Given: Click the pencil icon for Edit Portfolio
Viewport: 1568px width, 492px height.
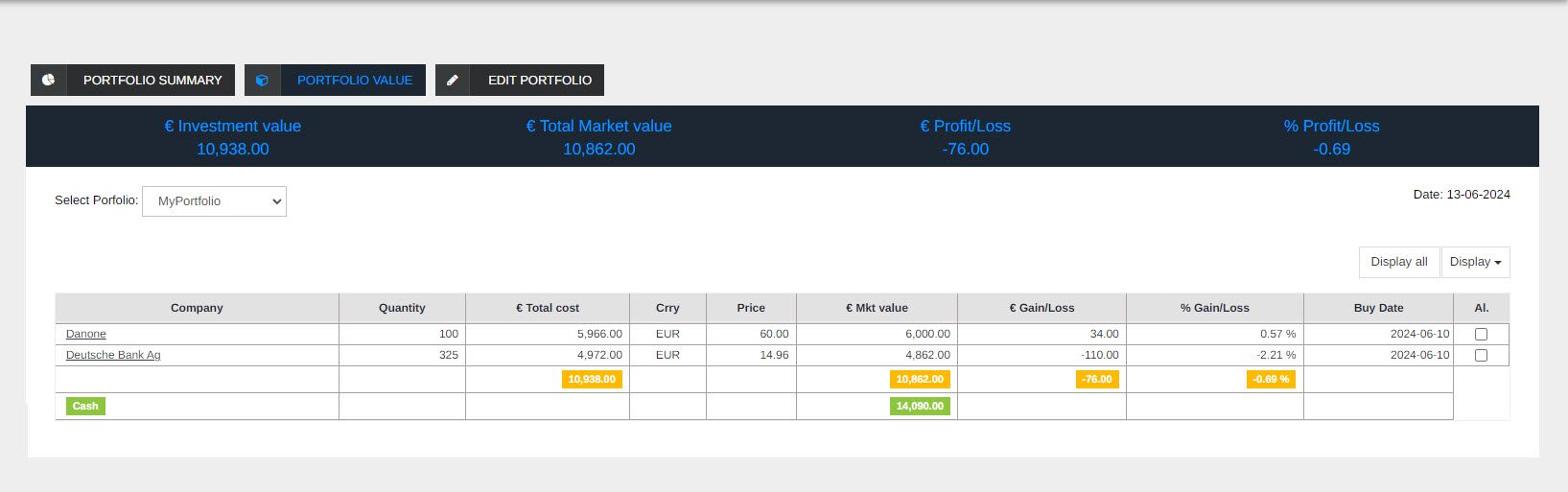Looking at the screenshot, I should (x=453, y=81).
